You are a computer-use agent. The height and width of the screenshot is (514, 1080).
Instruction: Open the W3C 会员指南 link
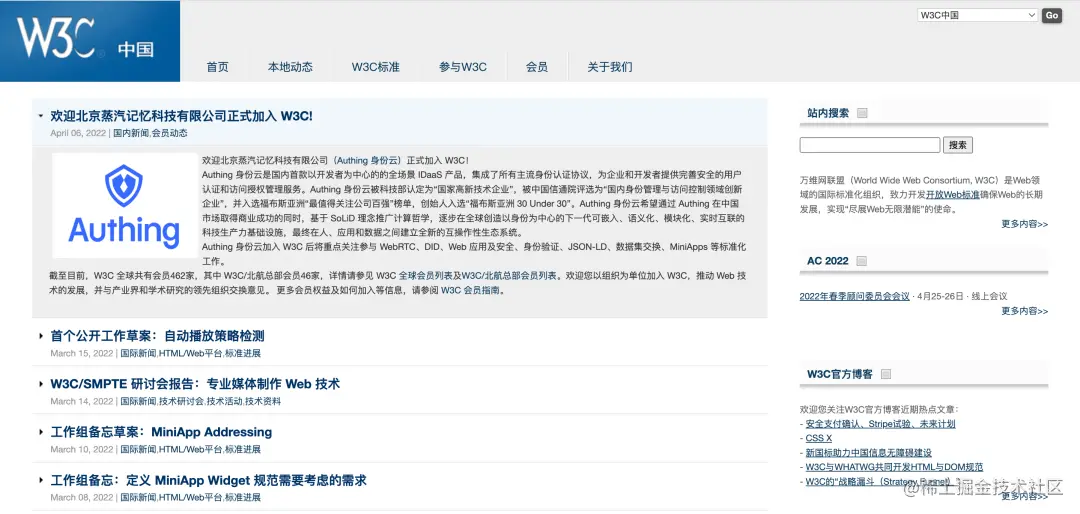[x=472, y=290]
